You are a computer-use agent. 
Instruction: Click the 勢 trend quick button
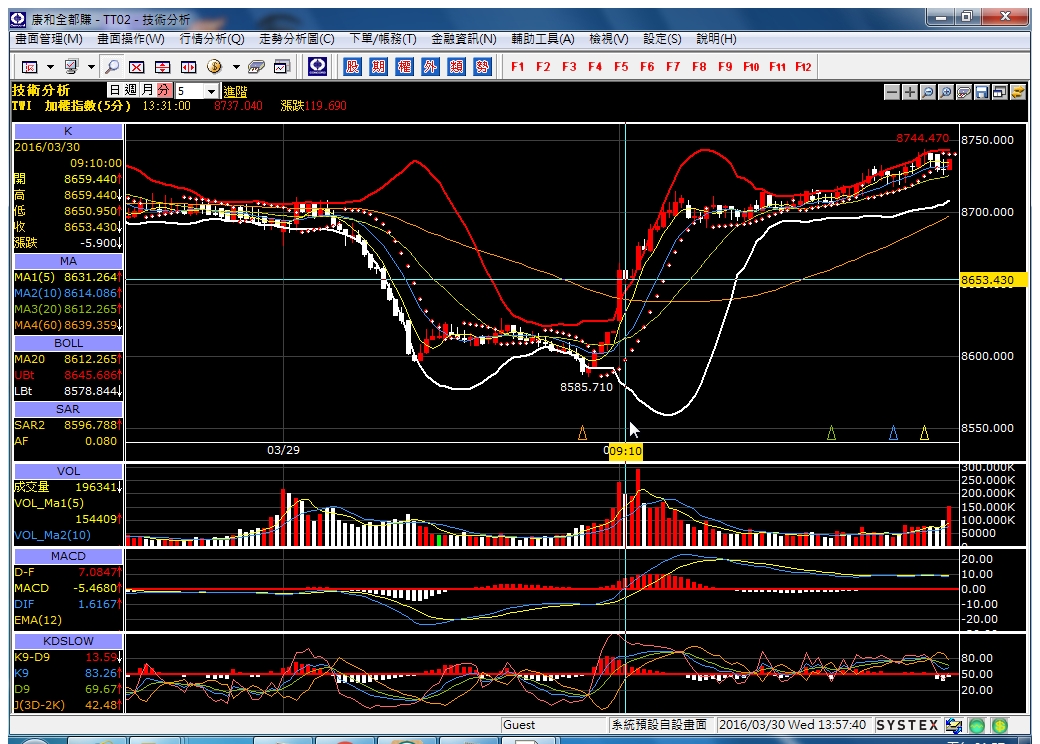coord(482,66)
